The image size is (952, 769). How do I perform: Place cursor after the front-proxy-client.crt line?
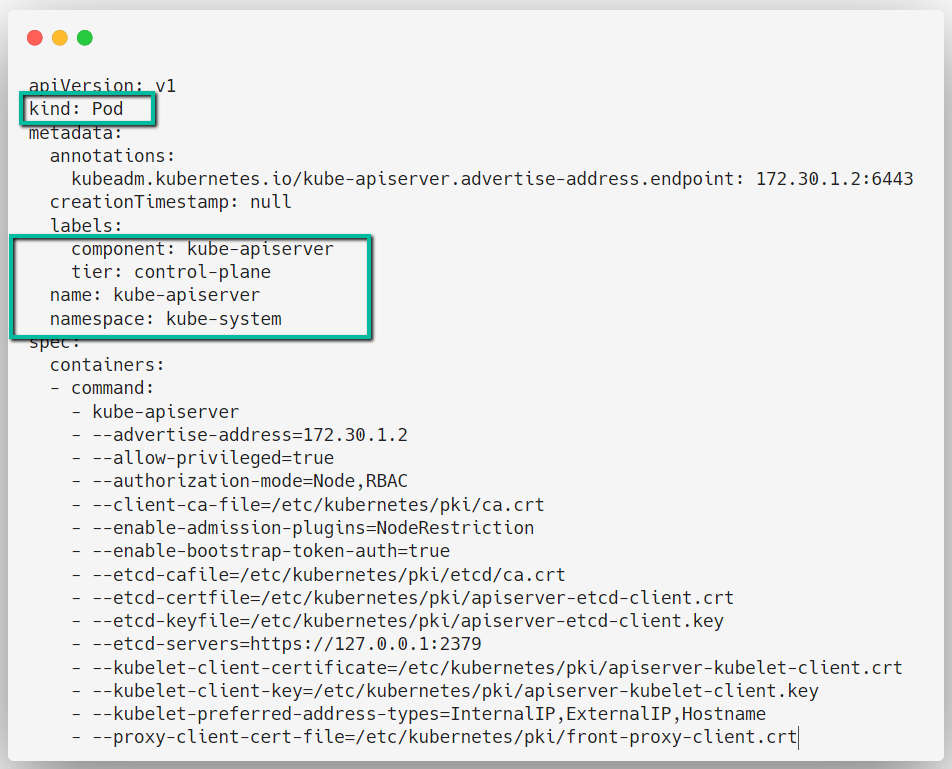point(798,736)
